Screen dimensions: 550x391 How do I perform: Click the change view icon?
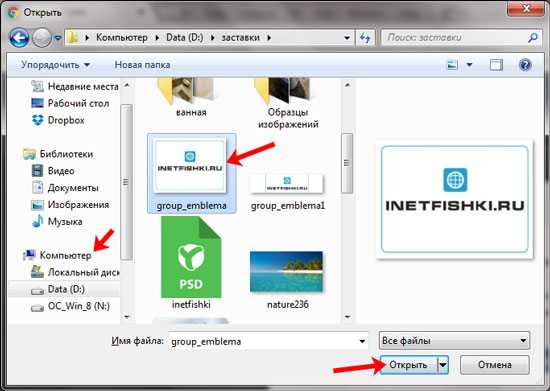pyautogui.click(x=452, y=65)
